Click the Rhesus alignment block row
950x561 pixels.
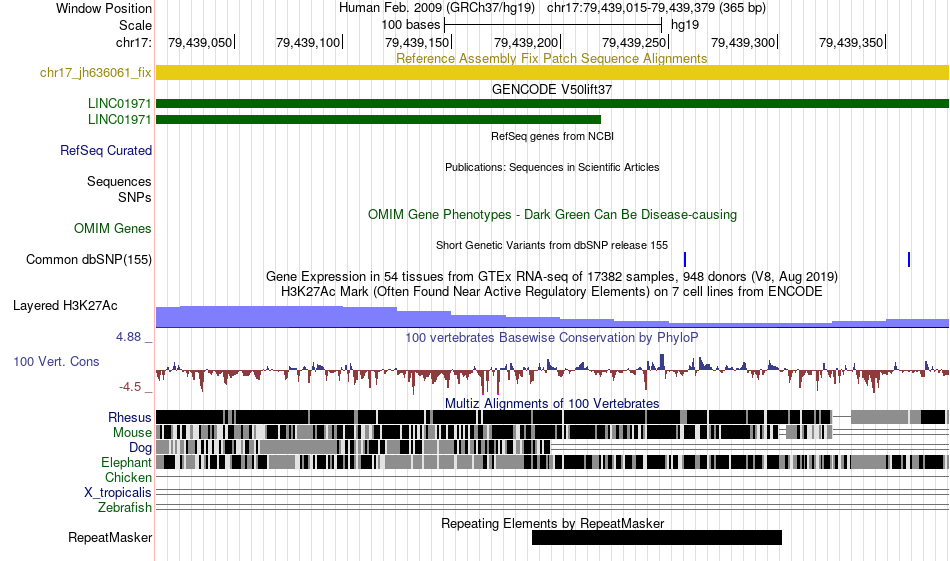(552, 417)
